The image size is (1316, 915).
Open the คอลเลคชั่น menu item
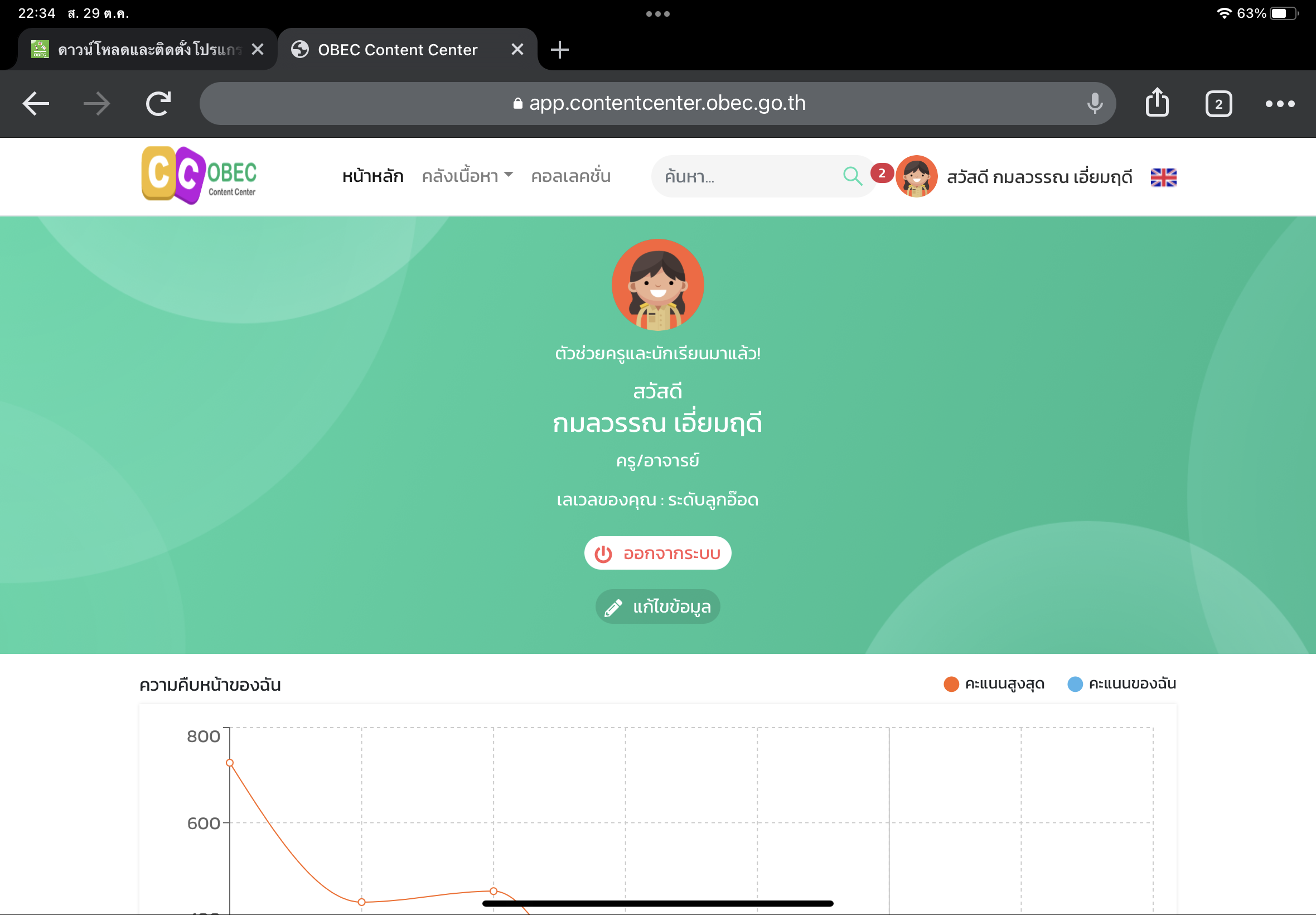[x=570, y=176]
